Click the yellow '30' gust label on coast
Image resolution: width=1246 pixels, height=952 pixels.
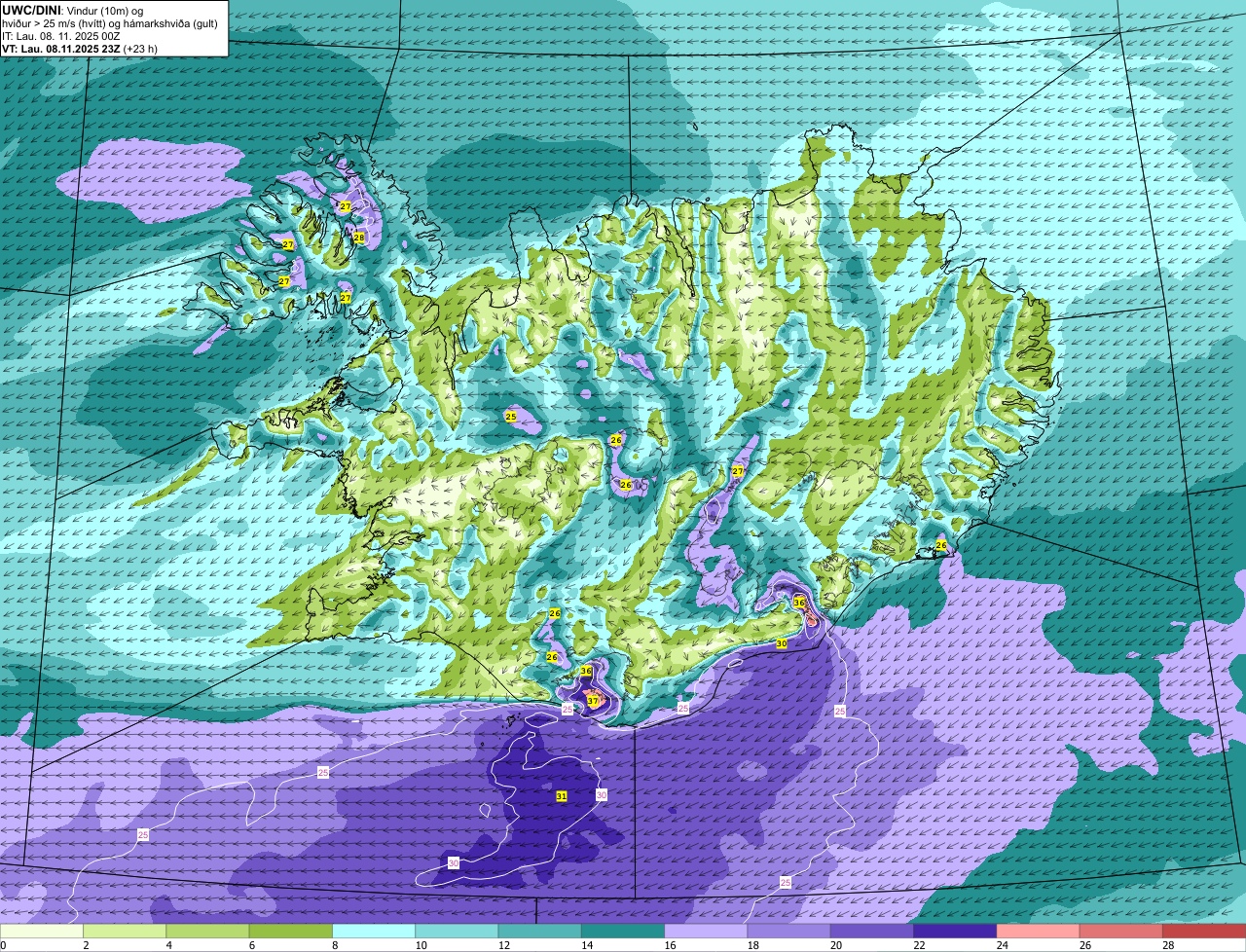(x=781, y=644)
